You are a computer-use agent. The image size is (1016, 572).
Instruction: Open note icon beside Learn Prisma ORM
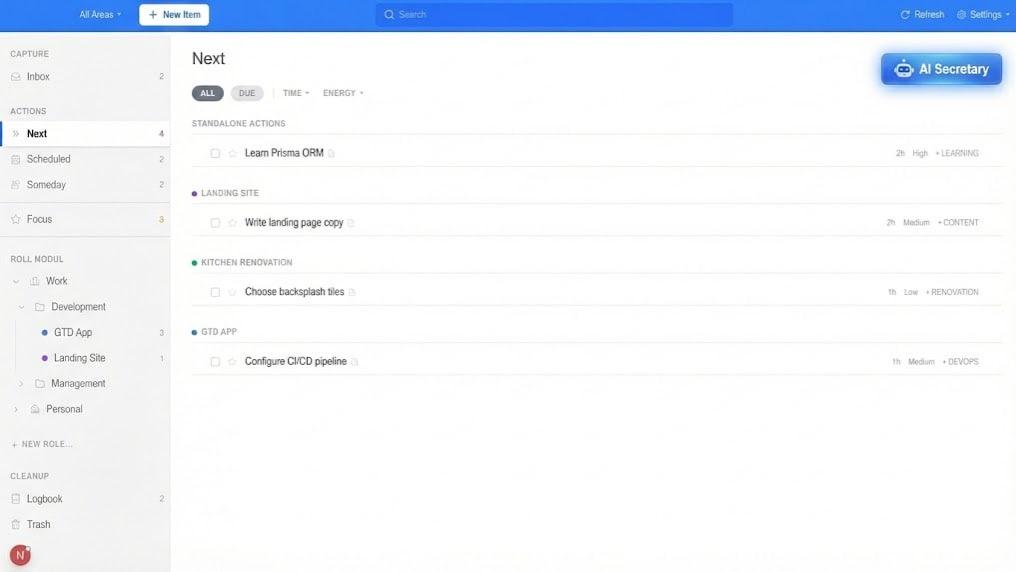coord(331,154)
